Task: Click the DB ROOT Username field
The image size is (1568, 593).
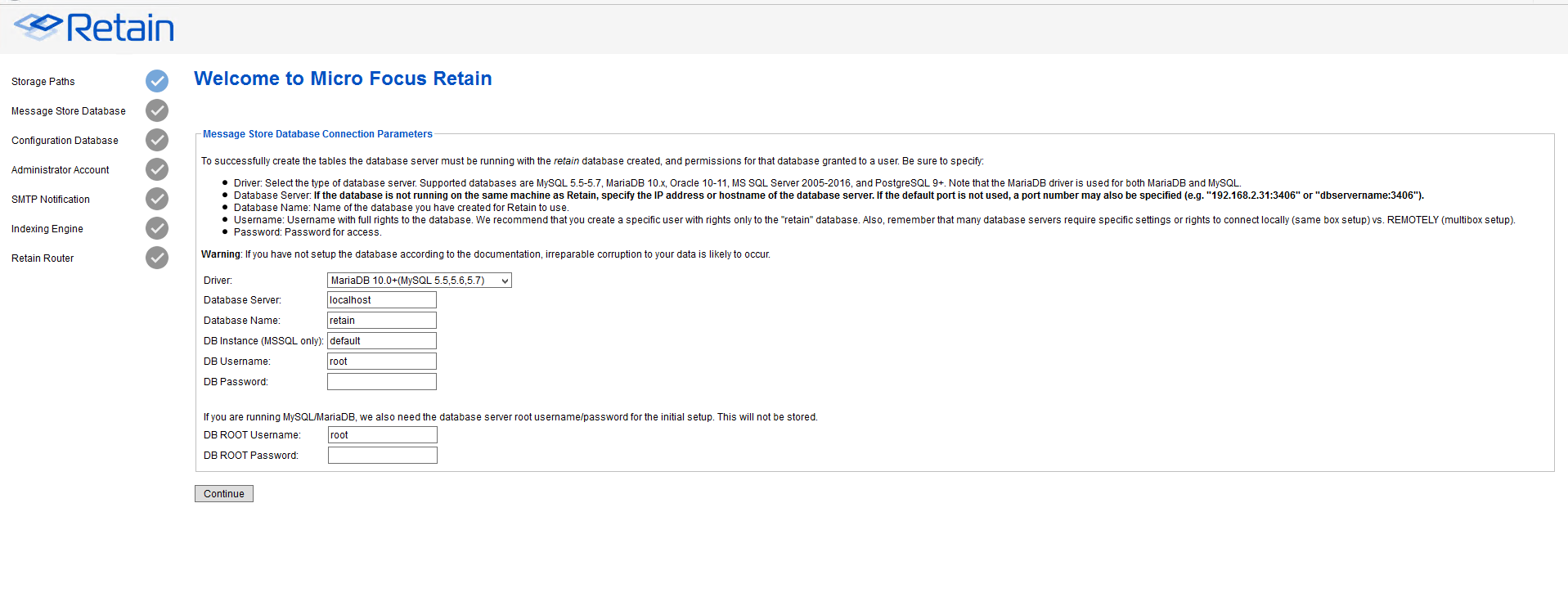Action: pos(382,435)
